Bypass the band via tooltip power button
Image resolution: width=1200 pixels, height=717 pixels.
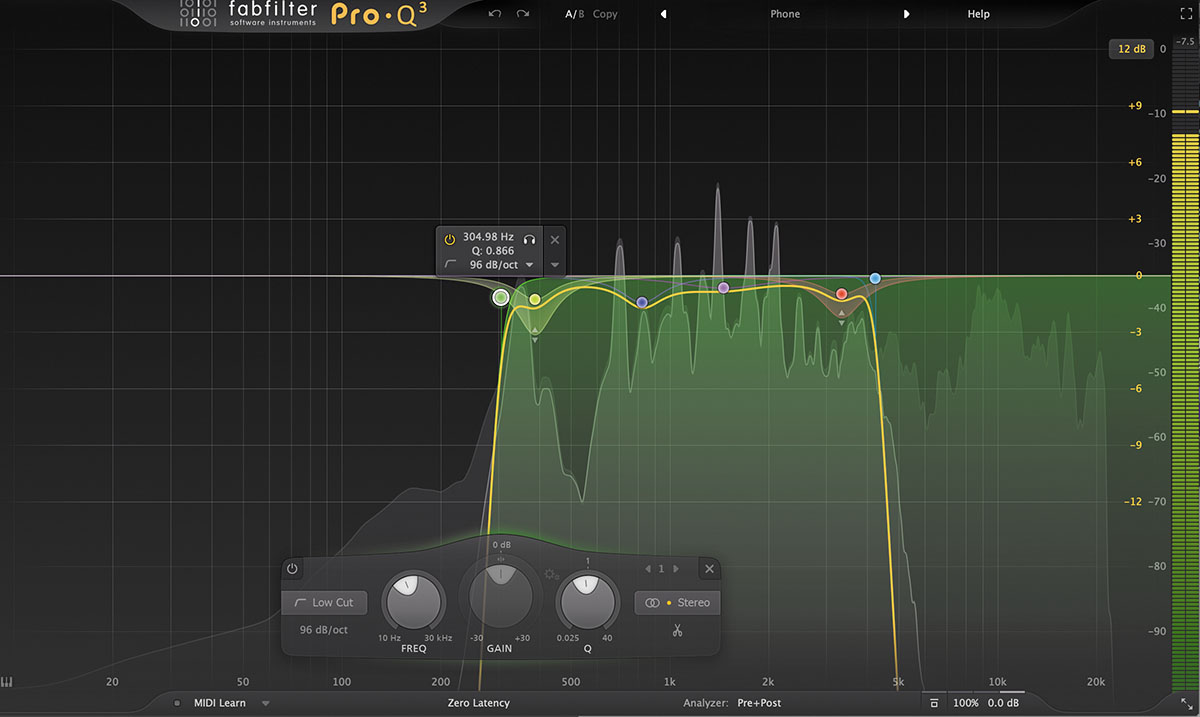tap(450, 239)
